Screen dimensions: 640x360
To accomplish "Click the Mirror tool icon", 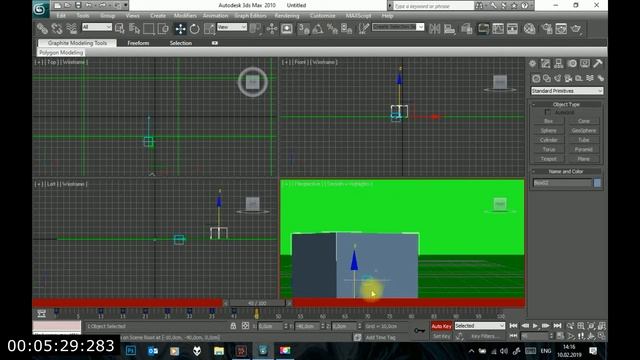I will [435, 29].
